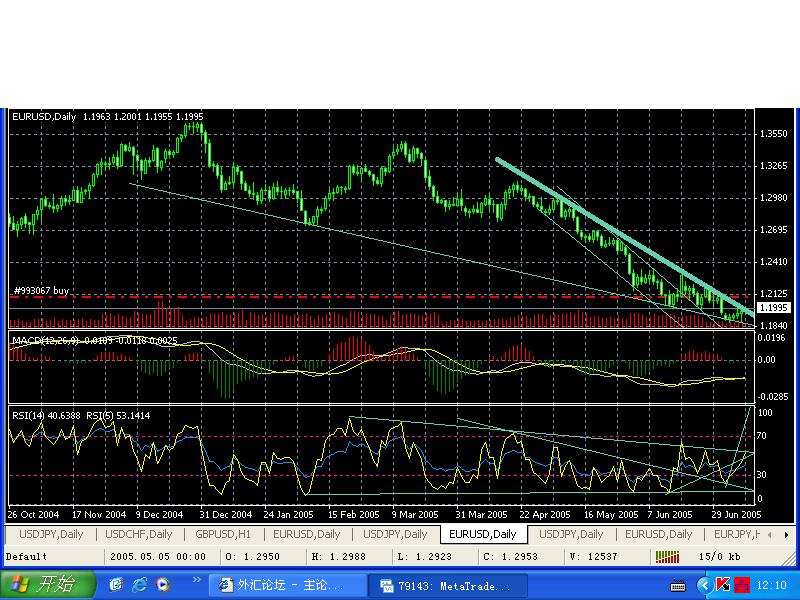Click status bar high H: 1.2988
This screenshot has height=600, width=800.
click(339, 557)
